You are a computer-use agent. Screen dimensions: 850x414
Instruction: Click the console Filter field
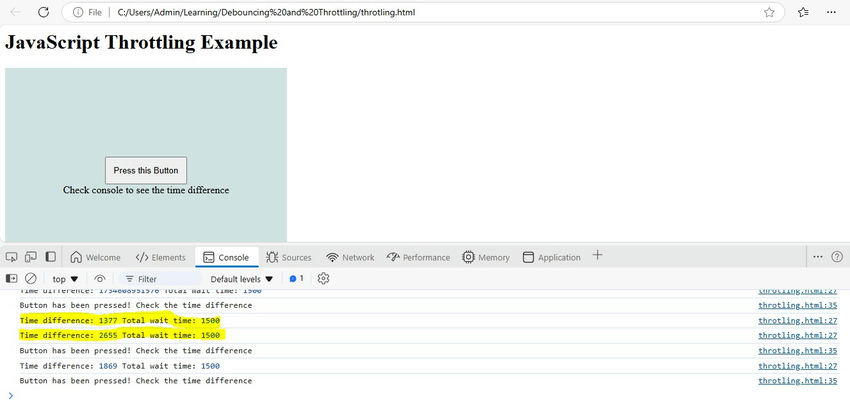(x=160, y=279)
